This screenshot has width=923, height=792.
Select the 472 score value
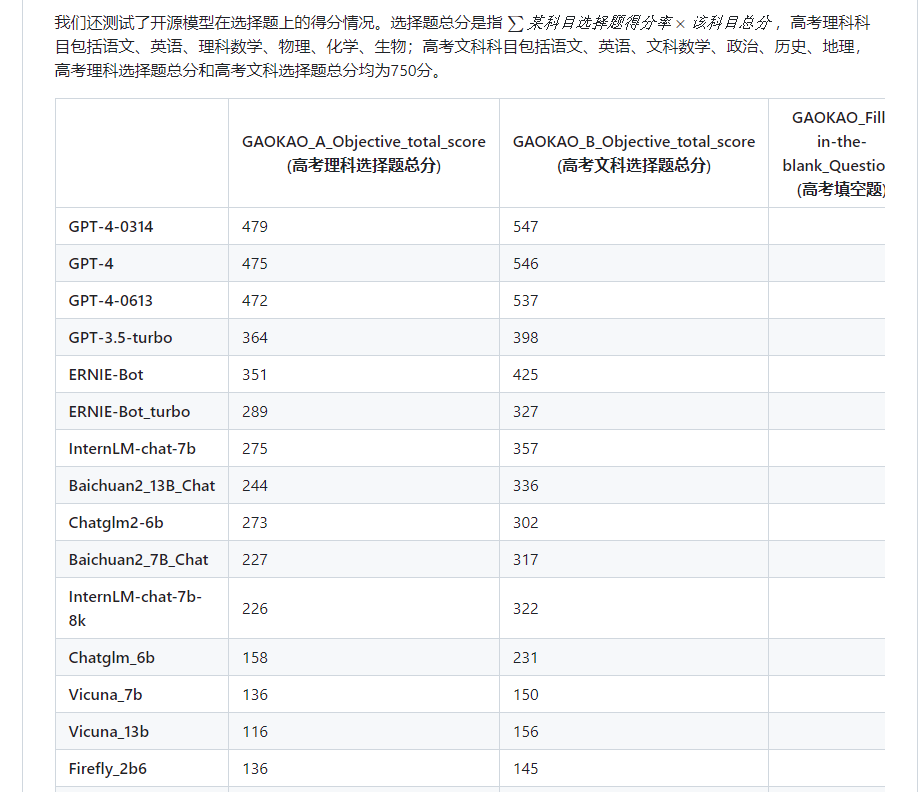(x=255, y=301)
